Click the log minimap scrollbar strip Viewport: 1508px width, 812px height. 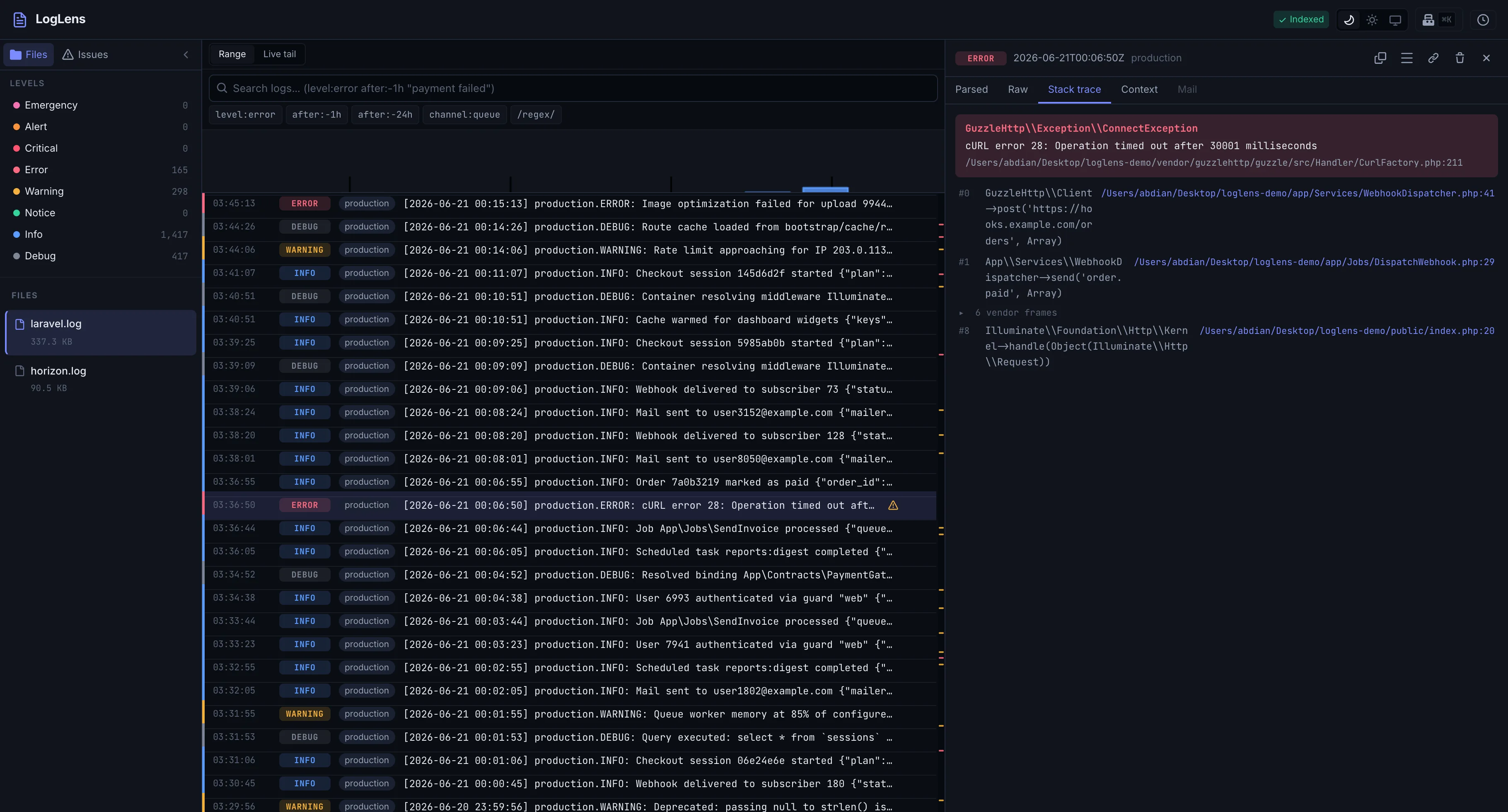941,502
